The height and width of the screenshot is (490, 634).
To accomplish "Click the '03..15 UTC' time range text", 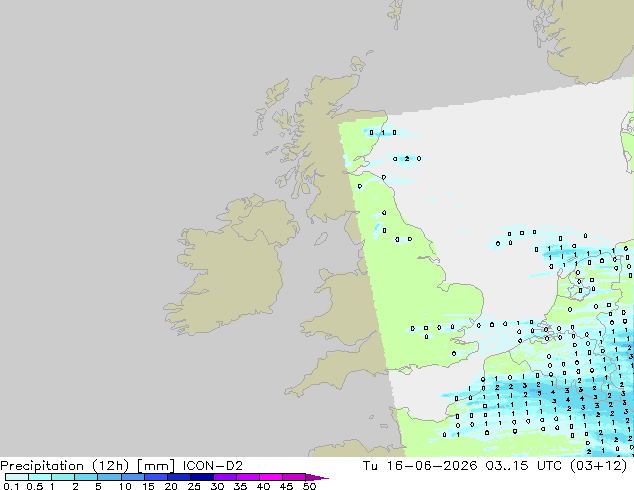I will (523, 466).
